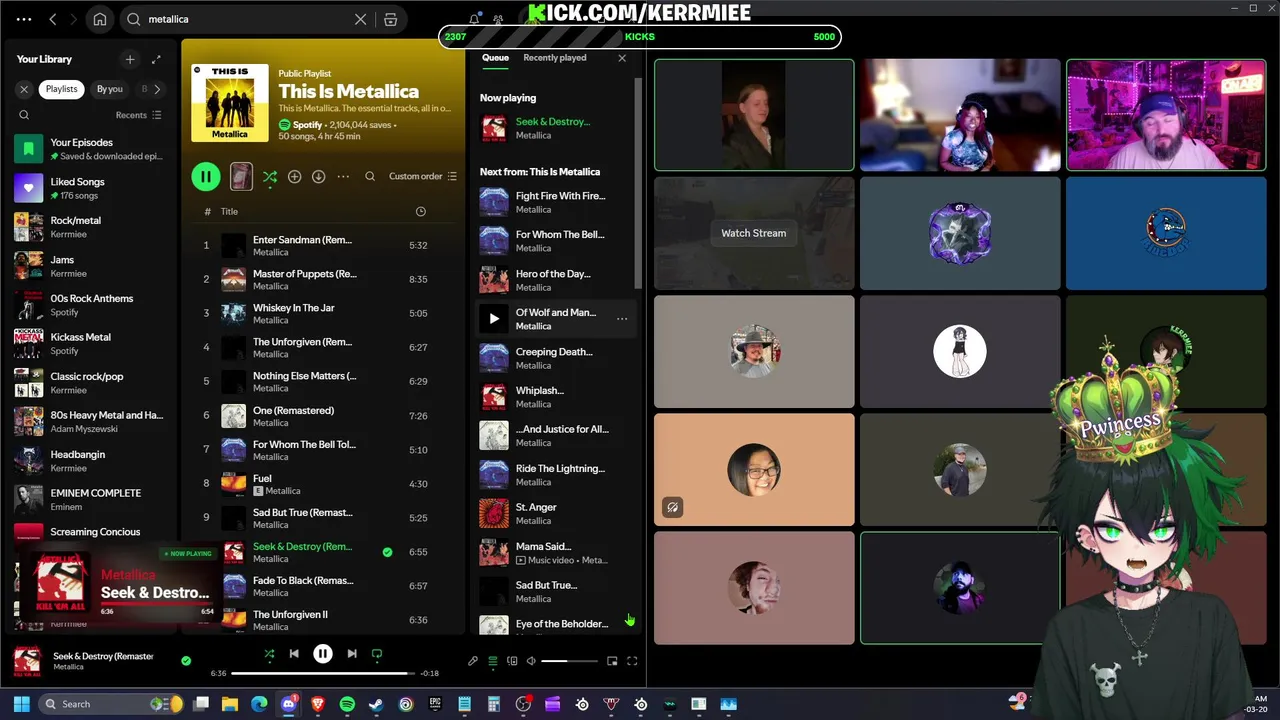1280x720 pixels.
Task: Open Steam from the taskbar
Action: [376, 704]
